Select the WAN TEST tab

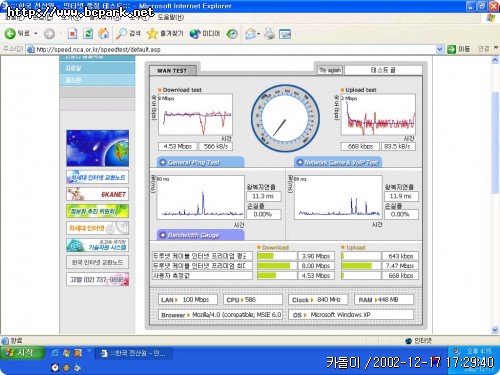pos(172,70)
